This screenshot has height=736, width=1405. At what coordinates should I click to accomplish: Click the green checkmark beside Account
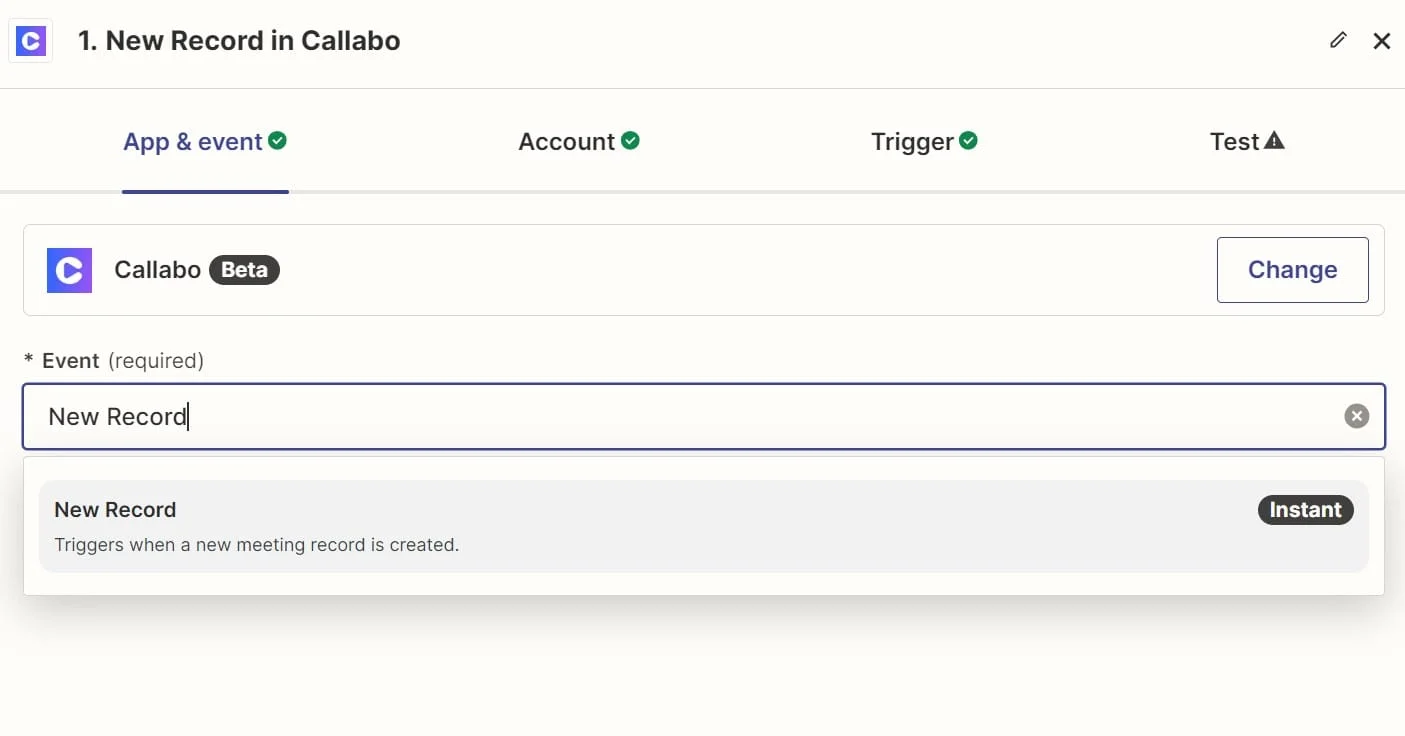coord(630,141)
